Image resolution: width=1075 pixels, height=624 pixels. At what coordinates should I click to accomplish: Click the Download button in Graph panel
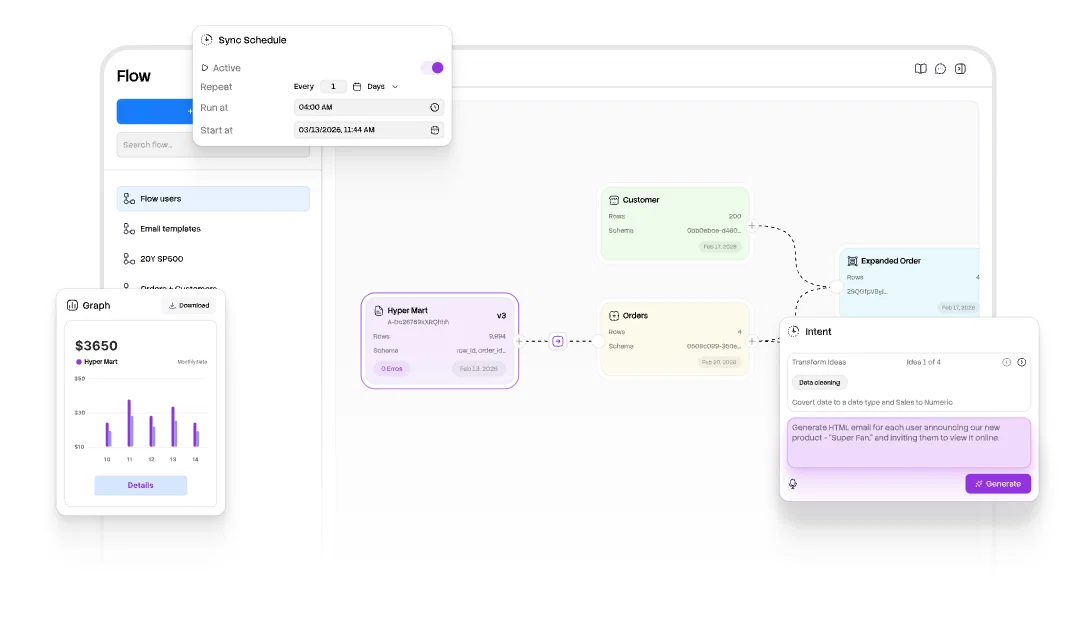[189, 306]
